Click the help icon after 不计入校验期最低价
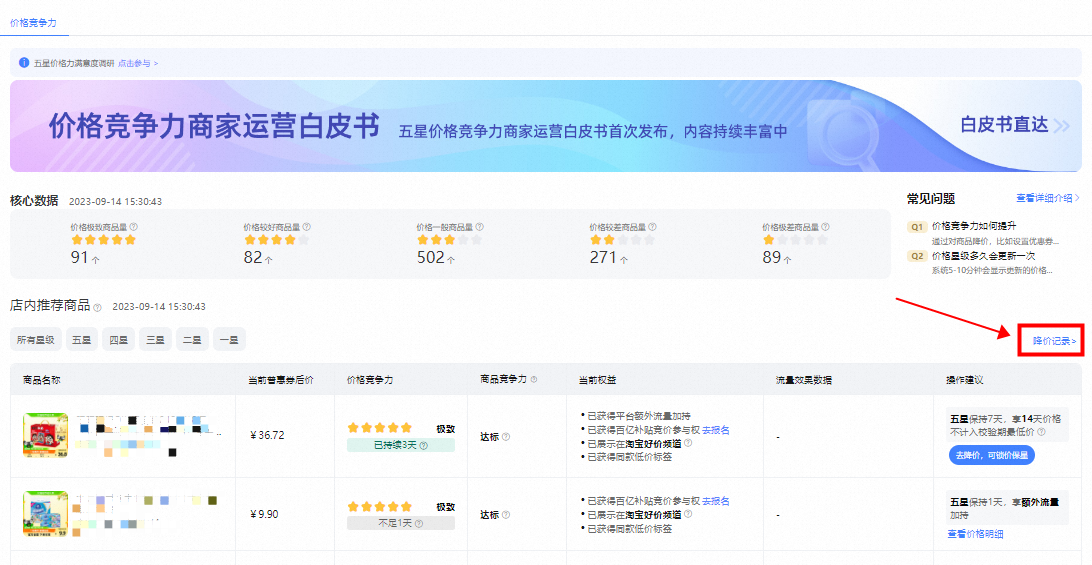Screen dimensions: 1092x565 point(1040,432)
